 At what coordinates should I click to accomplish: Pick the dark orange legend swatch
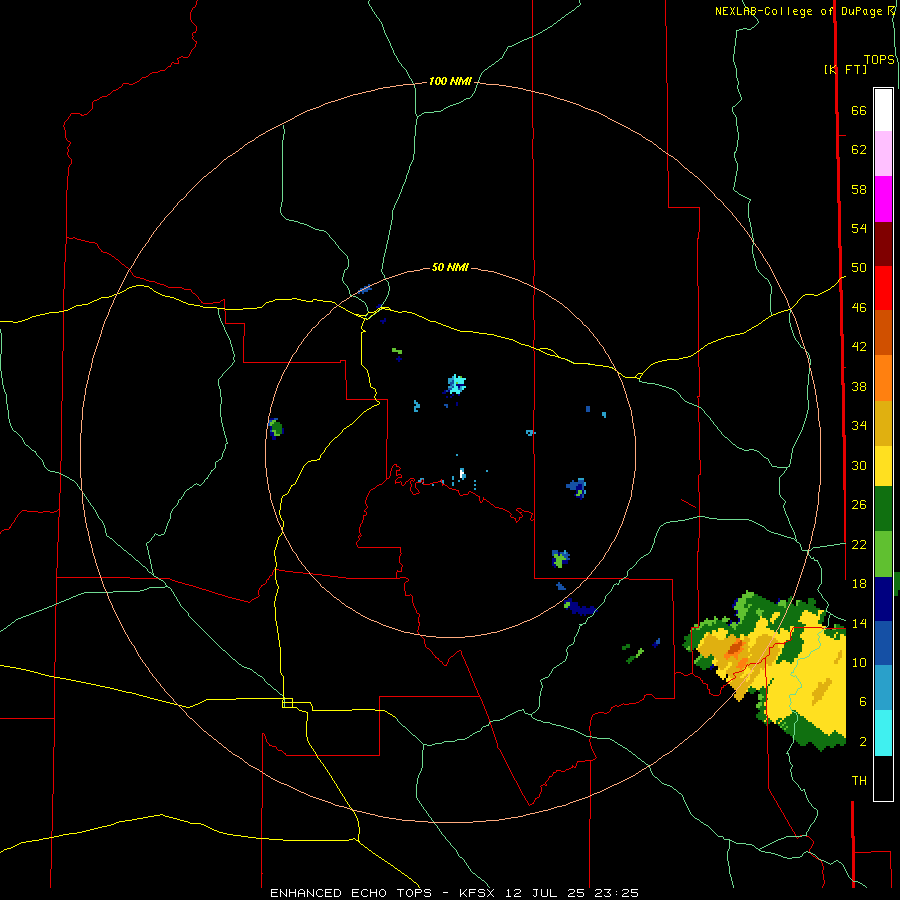(883, 333)
